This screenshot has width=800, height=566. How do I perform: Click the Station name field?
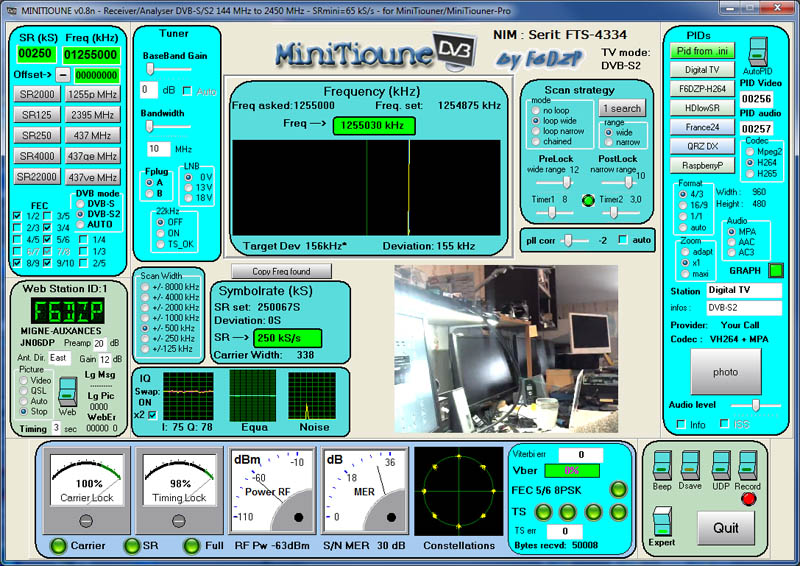[x=744, y=290]
